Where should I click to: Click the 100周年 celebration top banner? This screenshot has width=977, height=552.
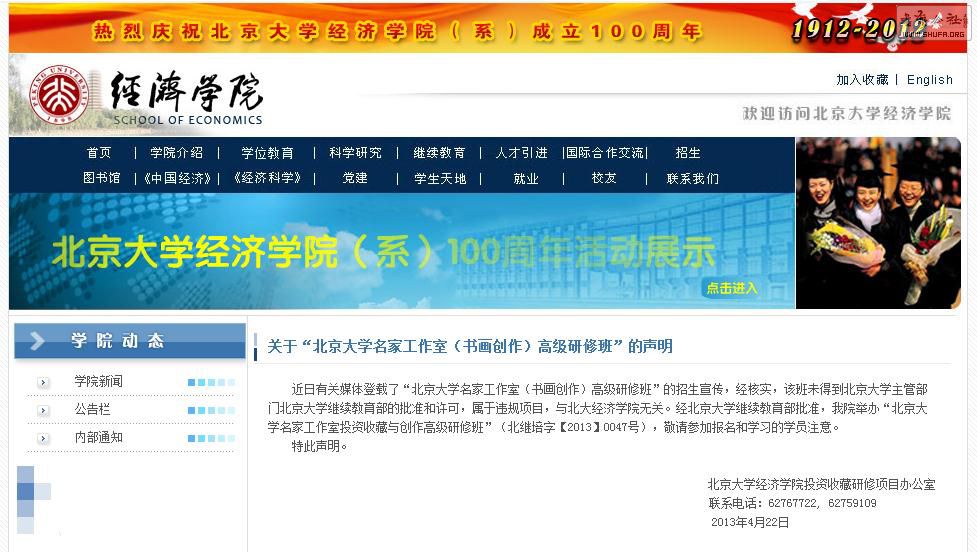400,29
